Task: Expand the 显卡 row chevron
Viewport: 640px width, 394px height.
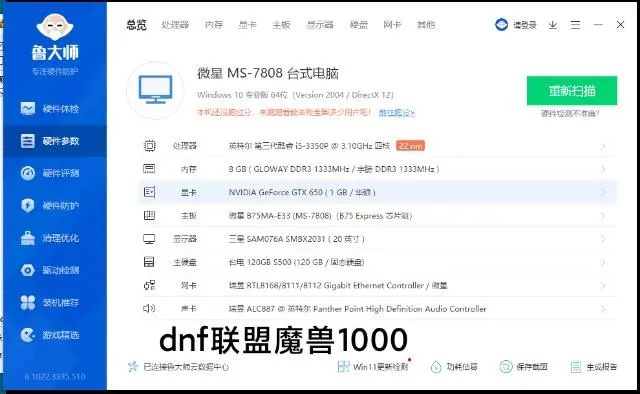Action: click(603, 192)
